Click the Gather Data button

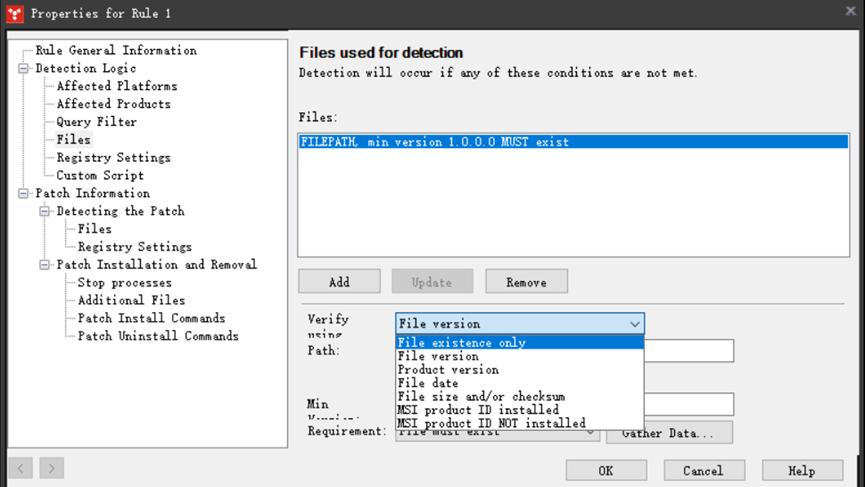coord(669,434)
